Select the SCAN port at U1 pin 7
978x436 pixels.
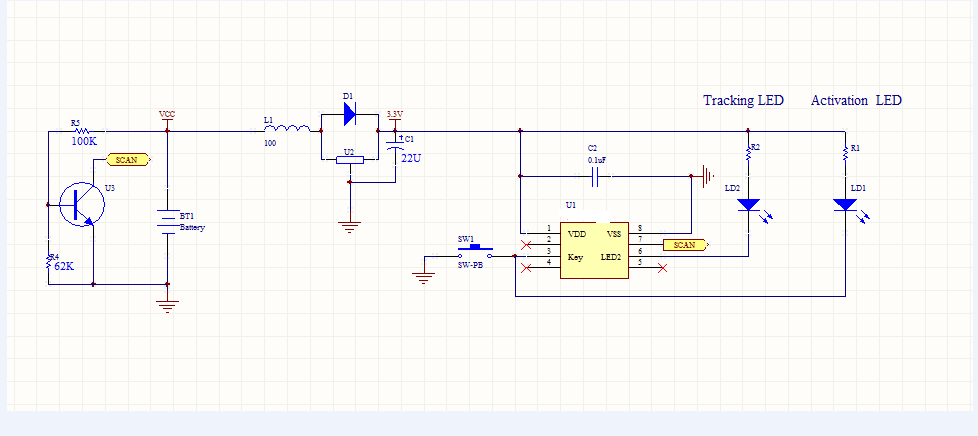point(685,244)
